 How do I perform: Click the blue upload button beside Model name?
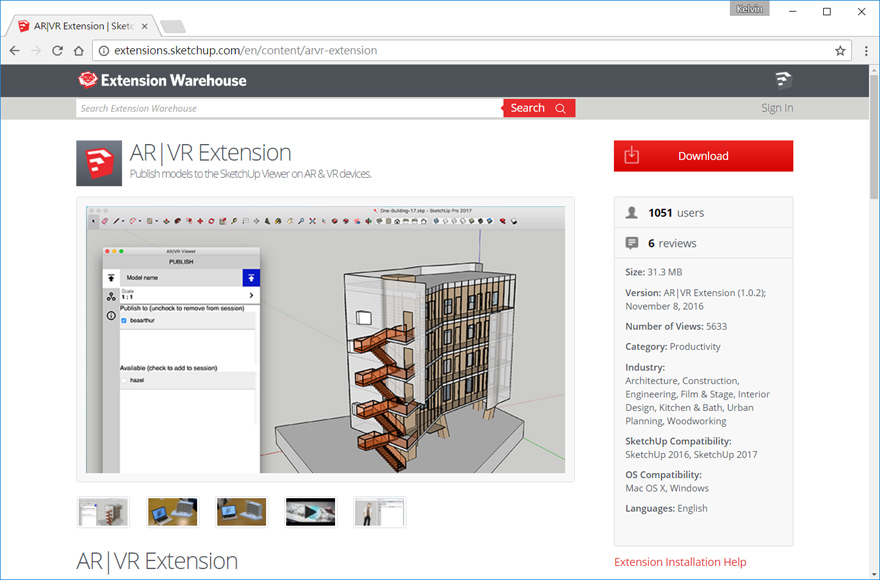click(x=251, y=277)
